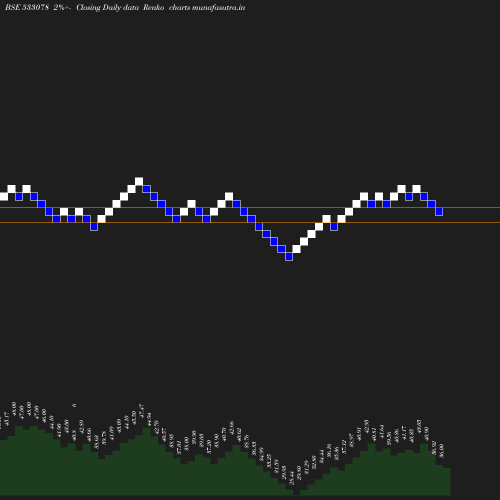The image size is (500, 500).
Task: Click the lowest blue Renko brick at the trough
Action: pos(289,257)
